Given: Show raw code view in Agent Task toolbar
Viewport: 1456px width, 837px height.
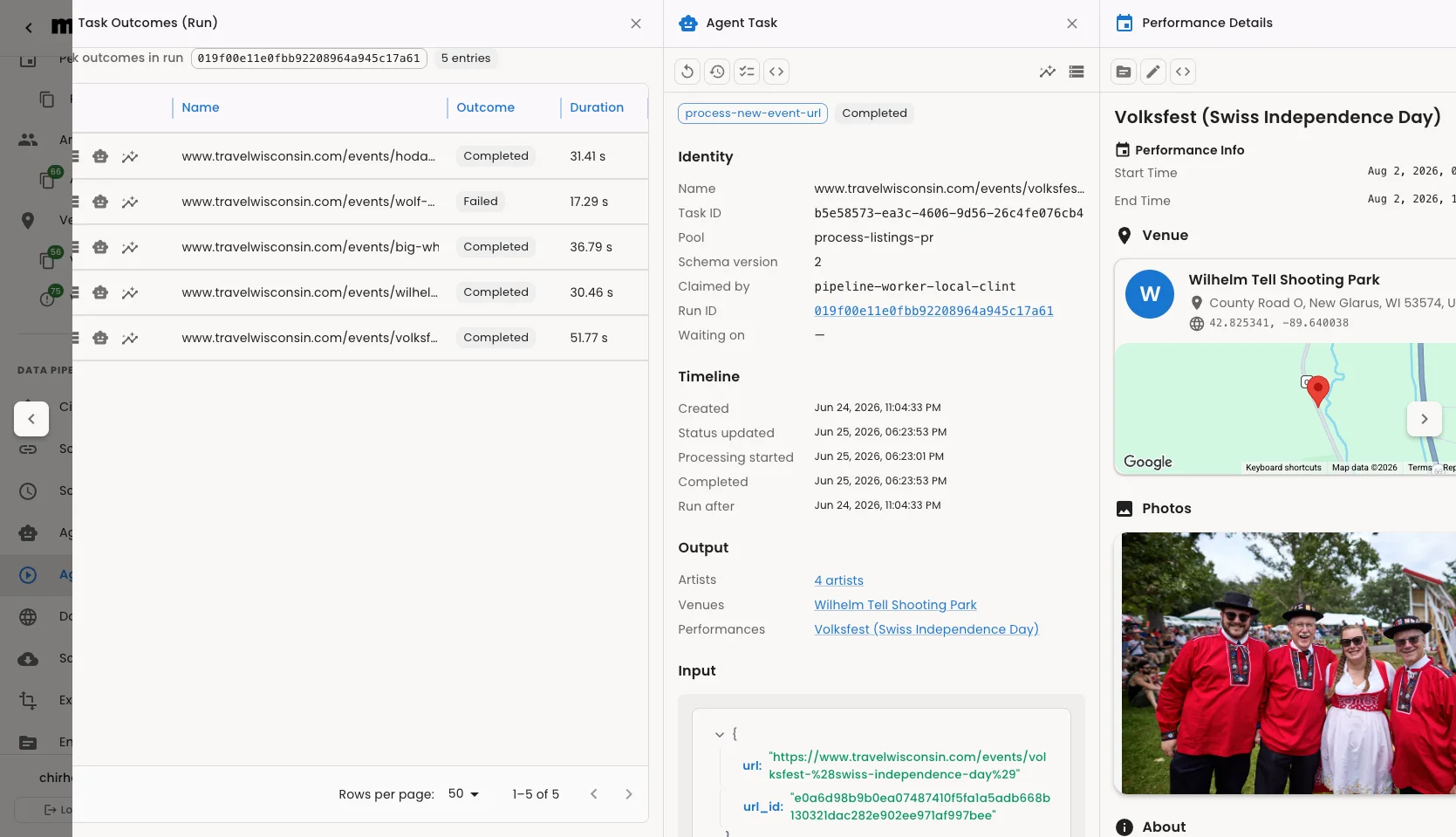Looking at the screenshot, I should pos(776,72).
